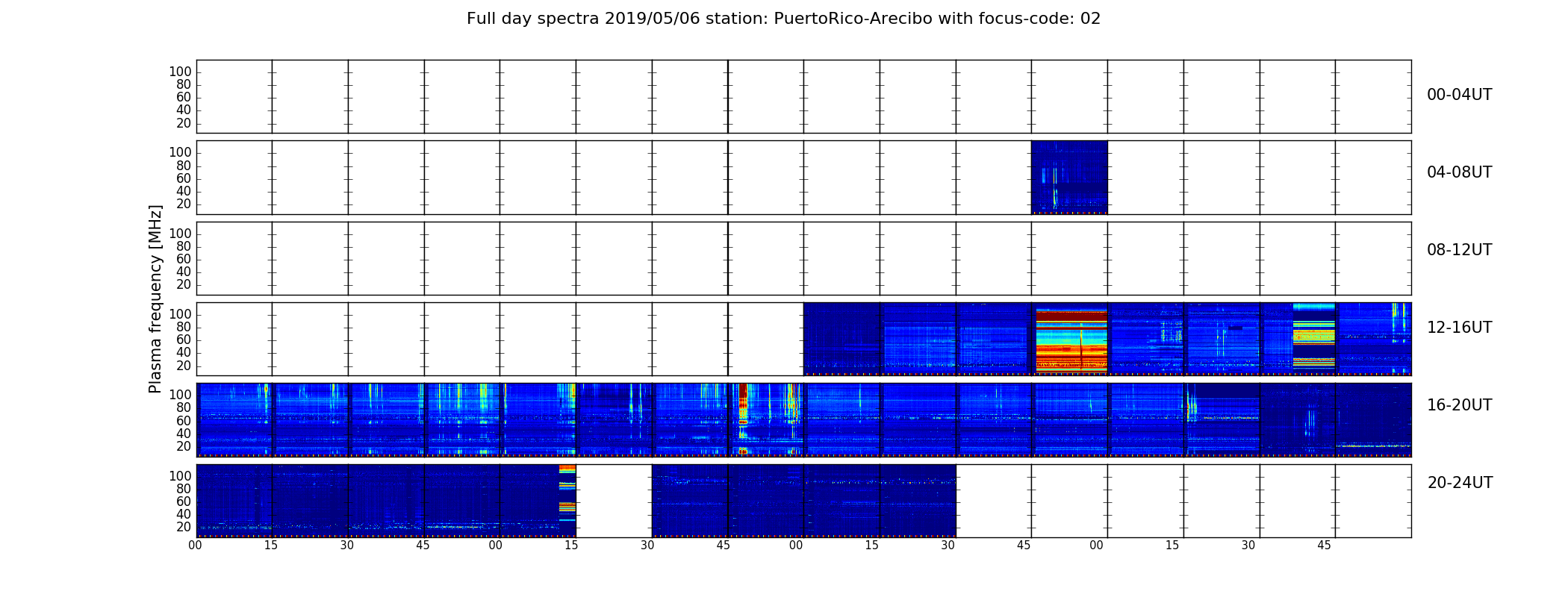The height and width of the screenshot is (597, 1568).
Task: Click the empty white gap in 20-24UT row between spectrograms
Action: [x=614, y=501]
